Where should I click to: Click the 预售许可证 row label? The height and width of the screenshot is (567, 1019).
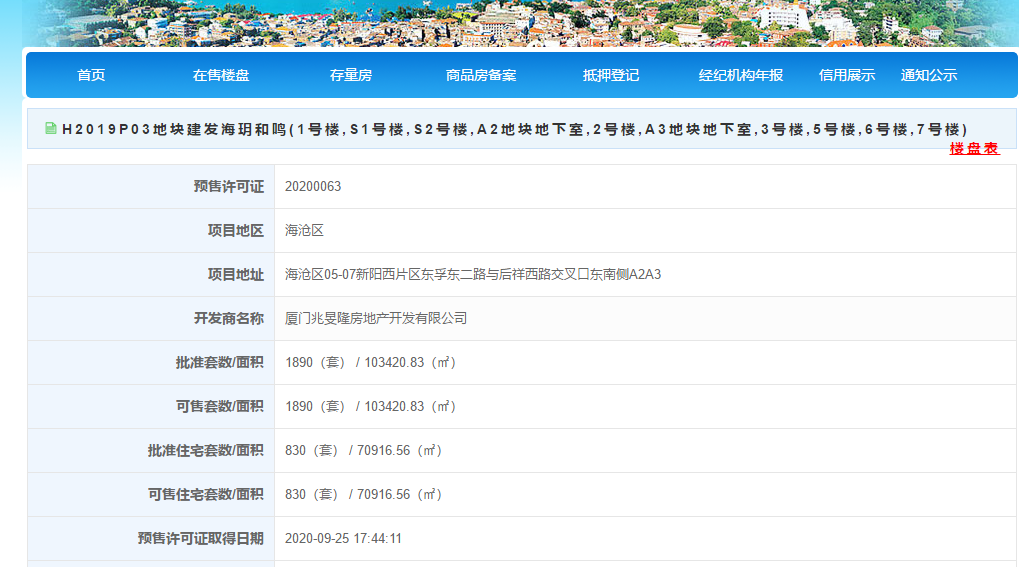coord(229,187)
